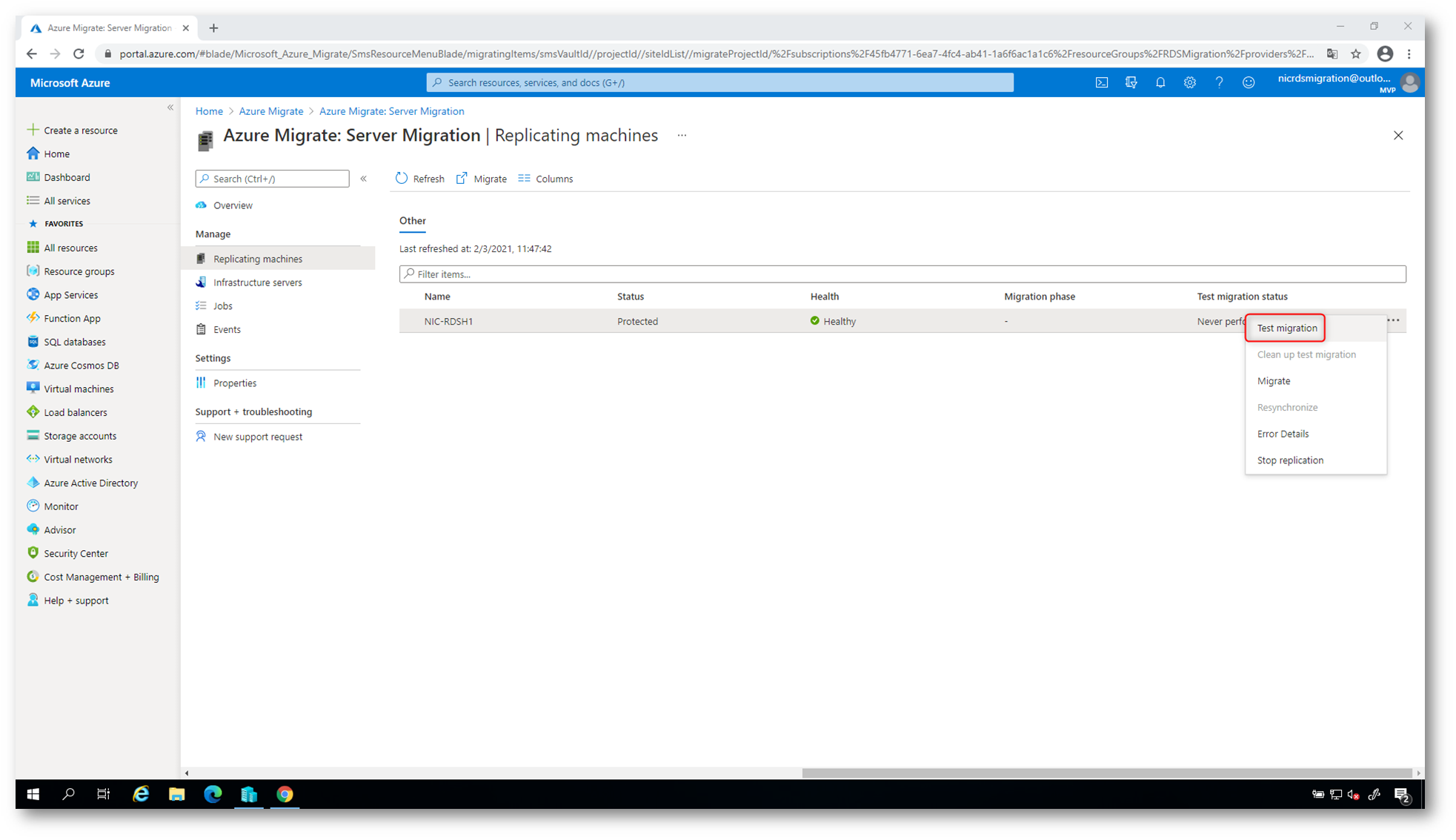Open File Explorer from the taskbar
The width and height of the screenshot is (1456, 840).
click(176, 794)
